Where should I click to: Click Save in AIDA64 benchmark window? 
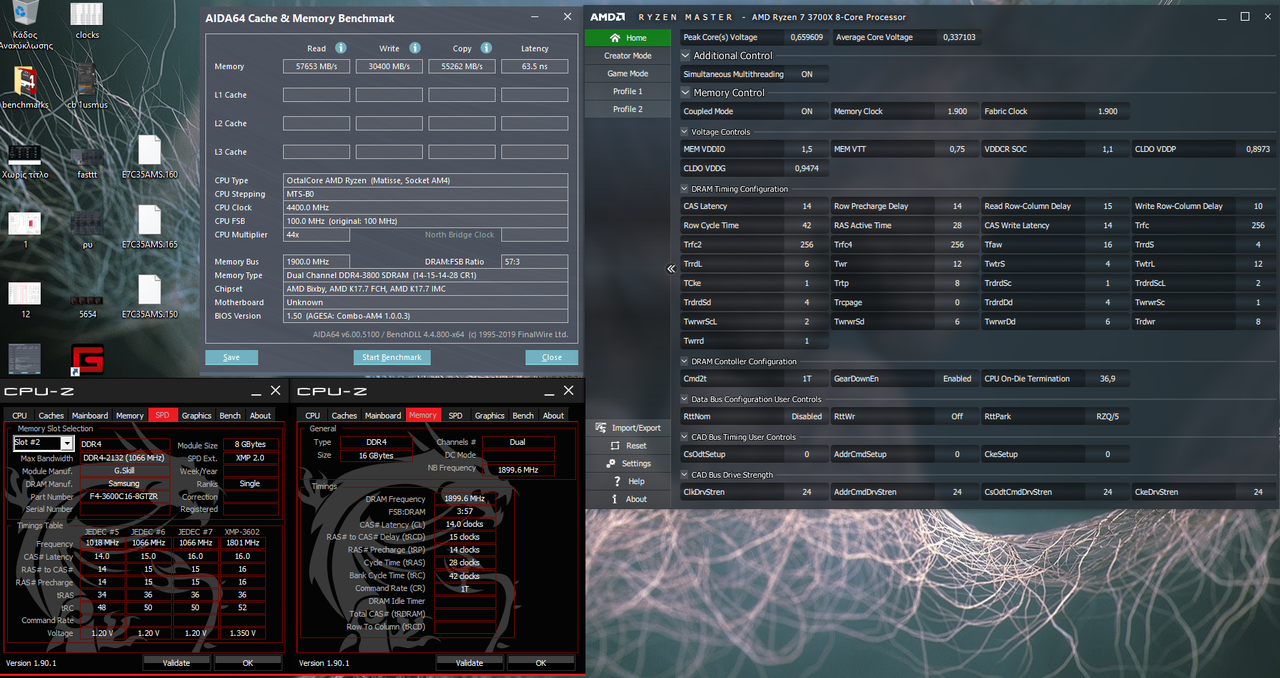point(231,357)
